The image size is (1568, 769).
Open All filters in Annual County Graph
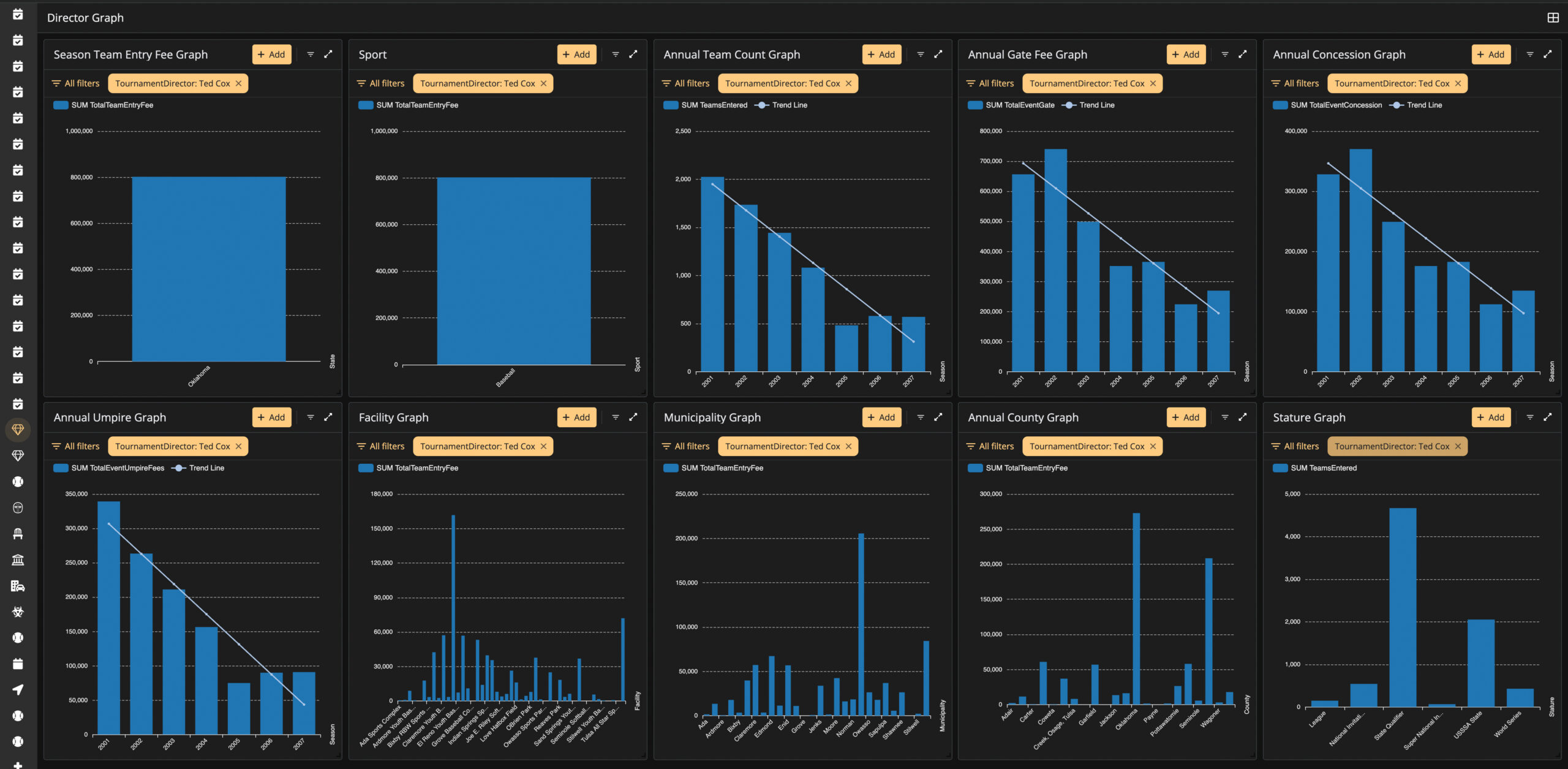[x=990, y=446]
